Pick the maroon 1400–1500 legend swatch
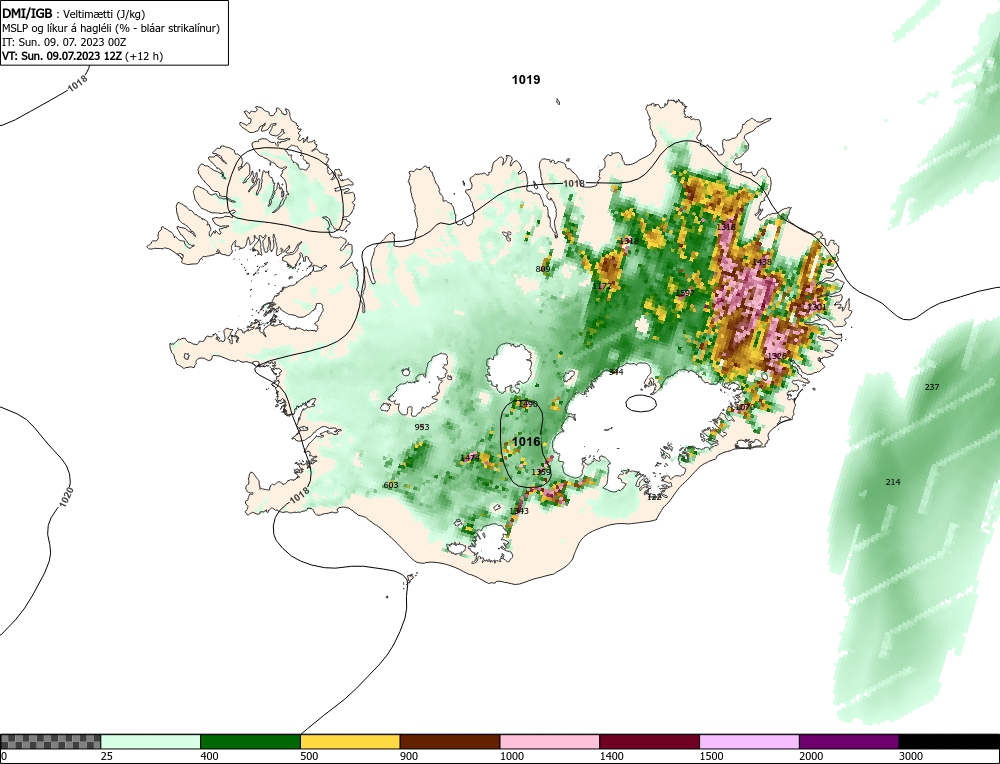This screenshot has height=764, width=1000. pos(649,741)
